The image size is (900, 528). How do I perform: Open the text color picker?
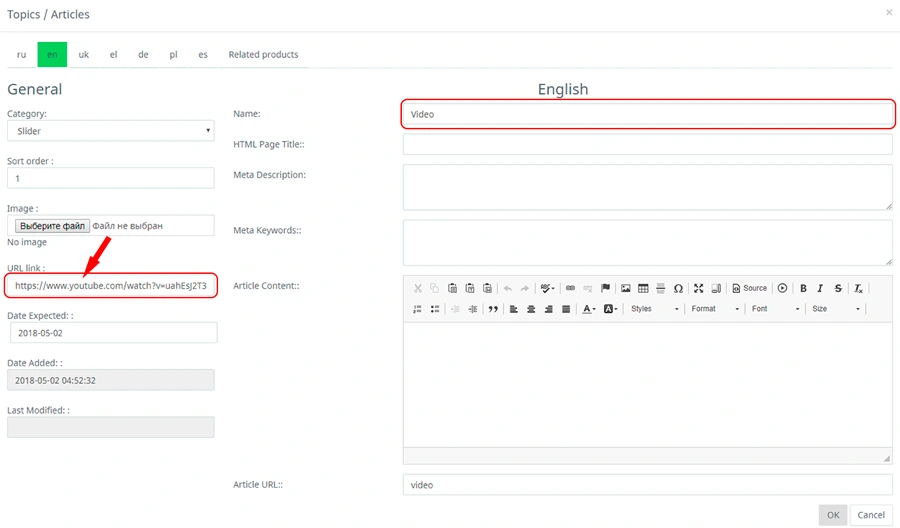589,309
